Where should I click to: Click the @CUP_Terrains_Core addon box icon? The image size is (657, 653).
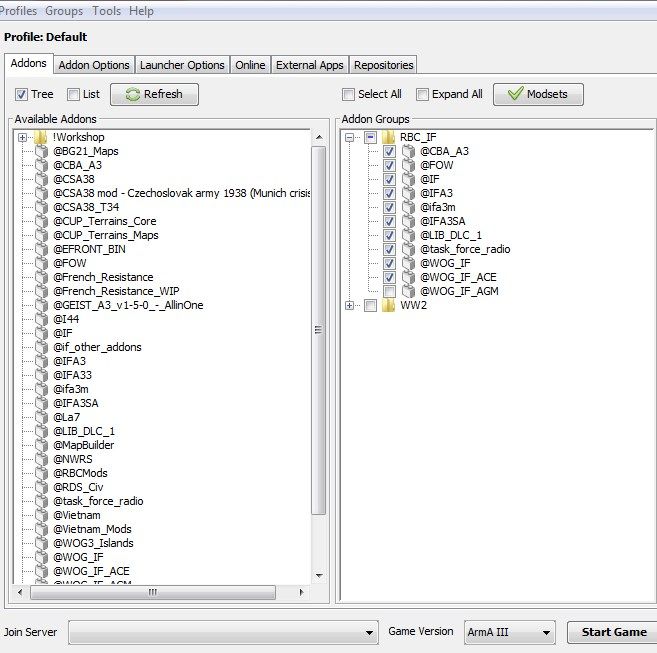click(x=41, y=221)
